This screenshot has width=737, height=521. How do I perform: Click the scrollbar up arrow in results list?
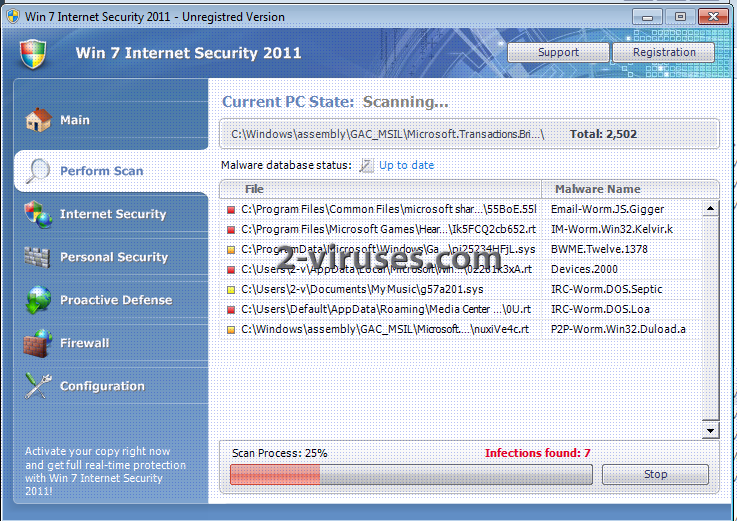point(710,208)
